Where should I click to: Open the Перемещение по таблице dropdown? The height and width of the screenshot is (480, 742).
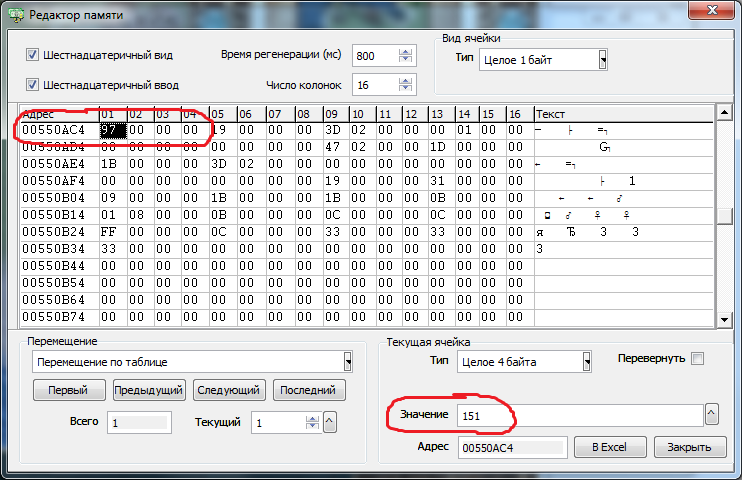point(348,362)
